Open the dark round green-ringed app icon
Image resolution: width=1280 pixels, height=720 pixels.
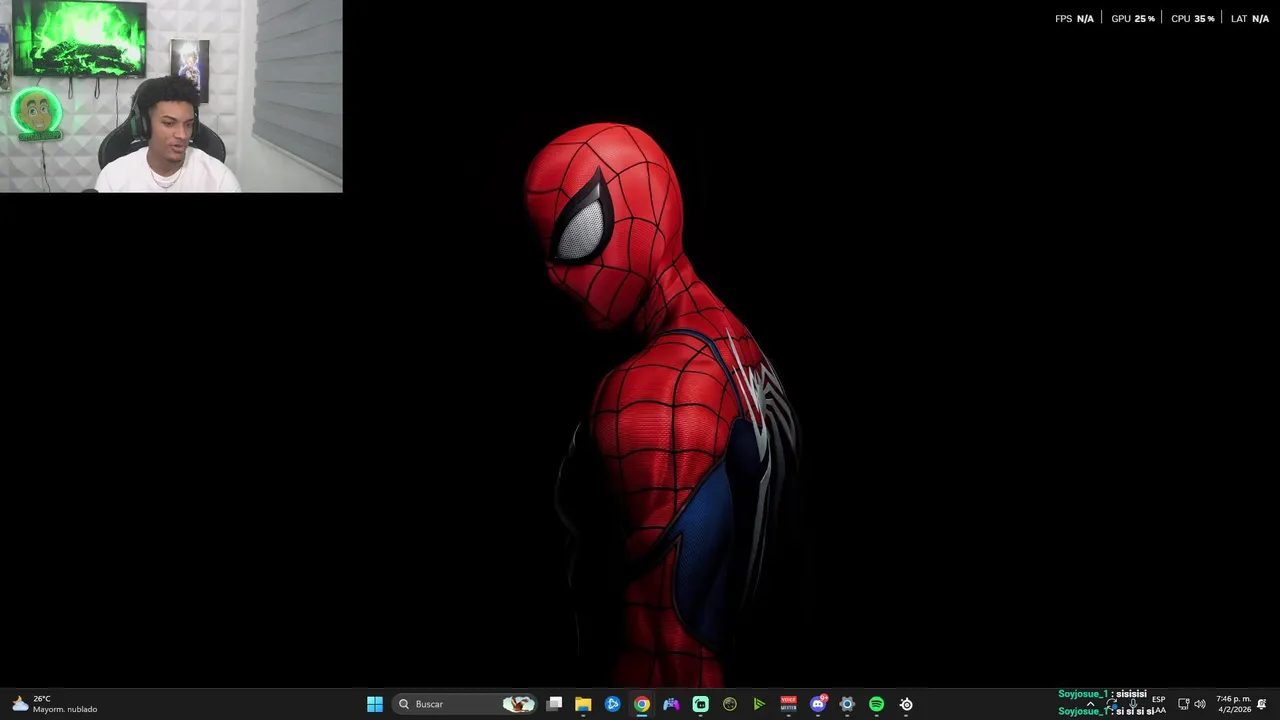(x=730, y=704)
